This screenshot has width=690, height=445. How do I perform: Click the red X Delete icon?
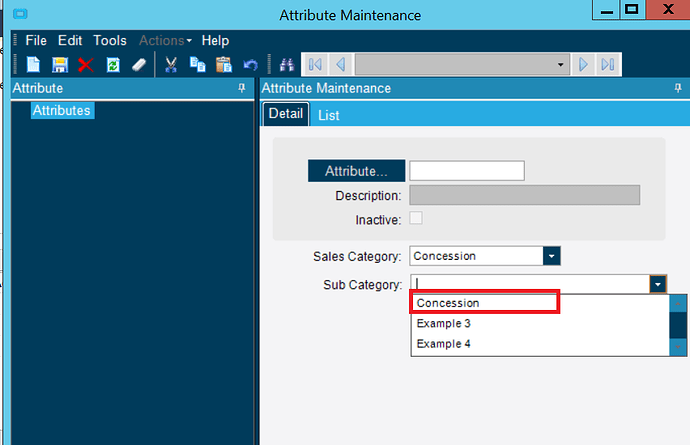pyautogui.click(x=86, y=65)
